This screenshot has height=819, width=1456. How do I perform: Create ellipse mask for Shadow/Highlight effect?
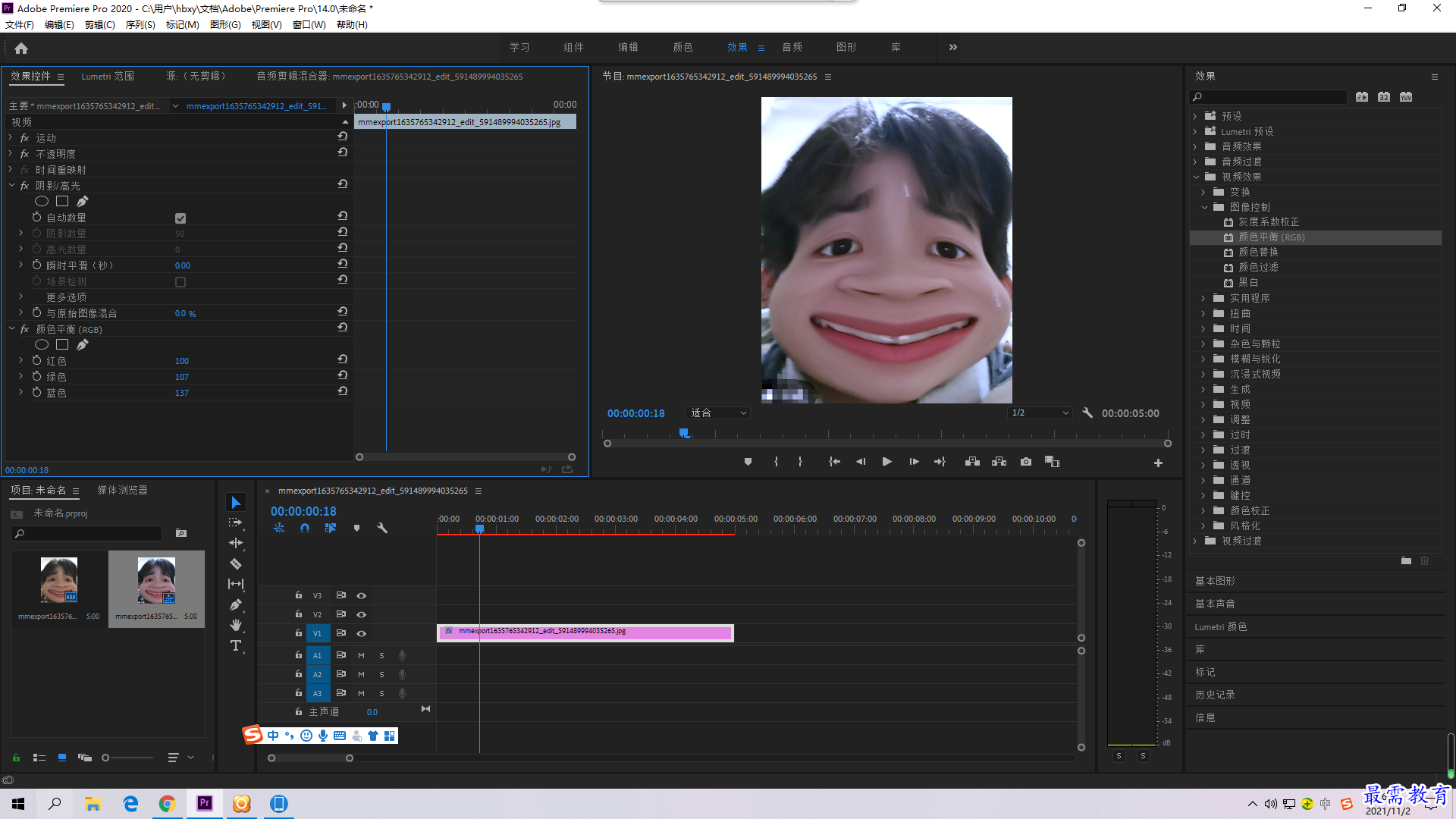(42, 202)
